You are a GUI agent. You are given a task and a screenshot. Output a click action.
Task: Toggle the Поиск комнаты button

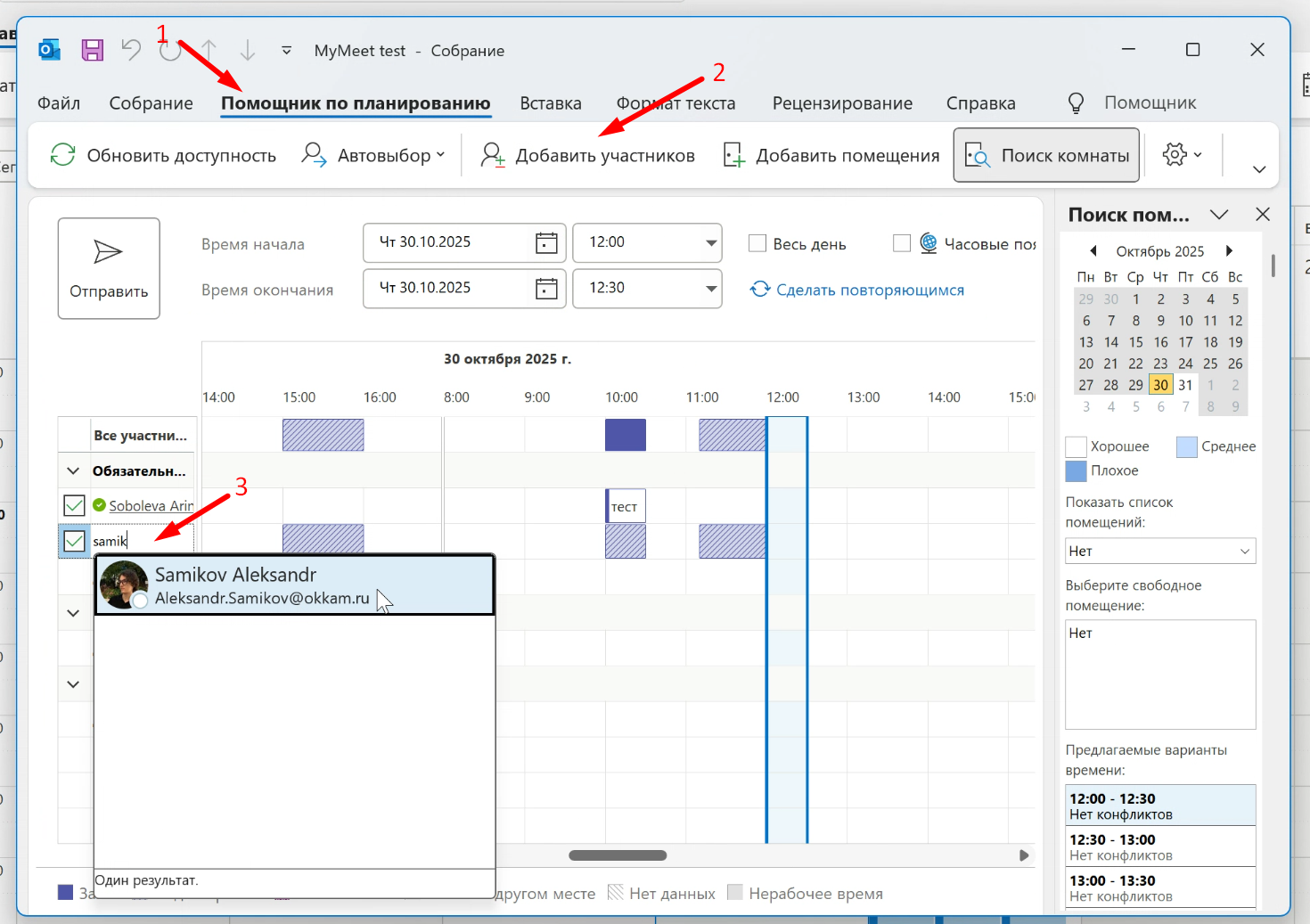[1046, 155]
